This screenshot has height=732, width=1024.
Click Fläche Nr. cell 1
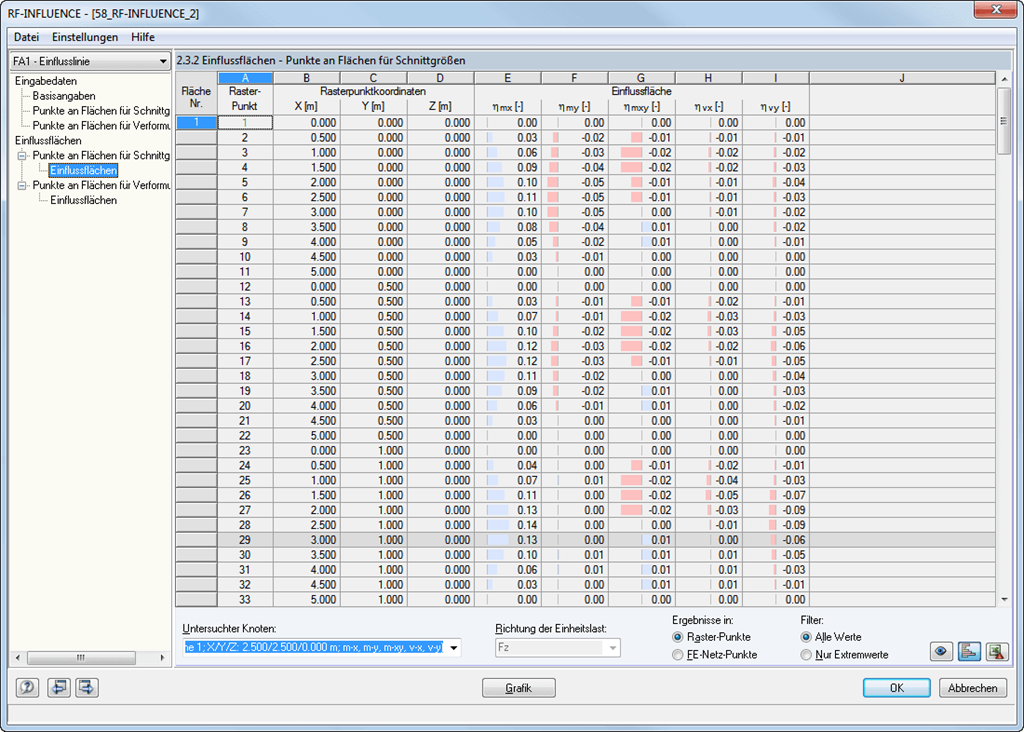[x=196, y=122]
